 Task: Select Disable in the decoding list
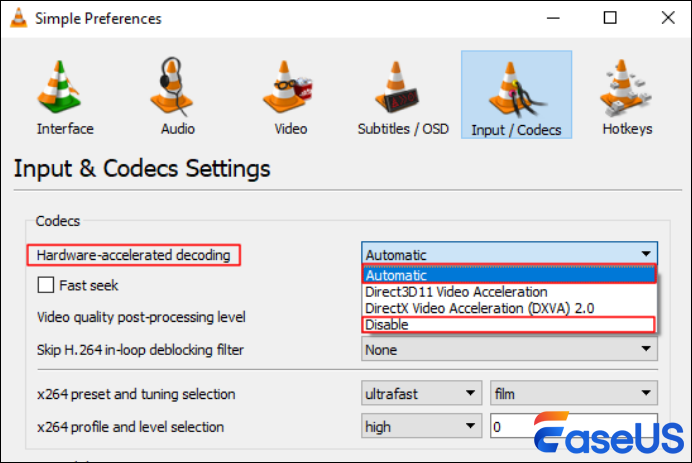(508, 325)
